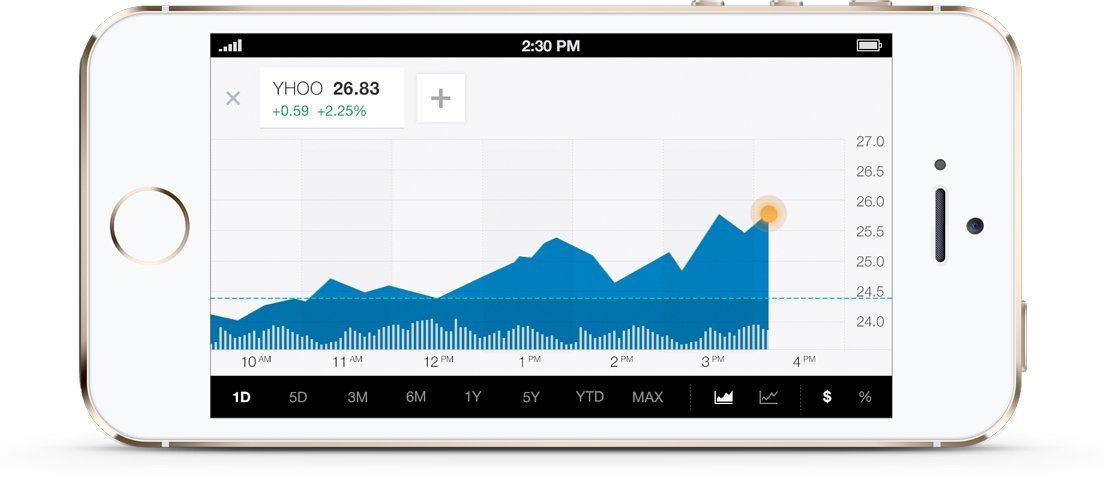Click the 2 PM time axis label

tap(622, 362)
